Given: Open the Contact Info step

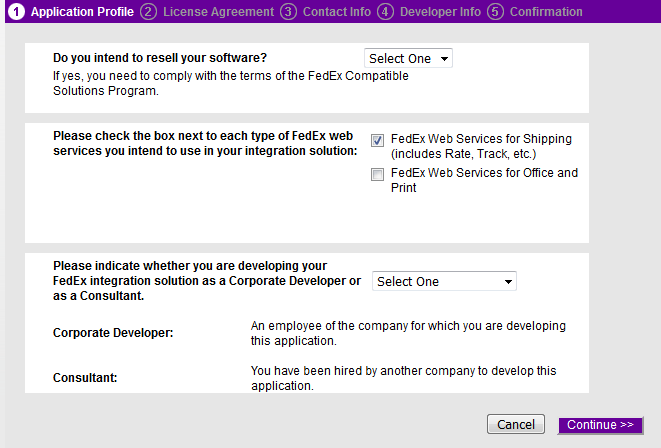Looking at the screenshot, I should [x=336, y=12].
